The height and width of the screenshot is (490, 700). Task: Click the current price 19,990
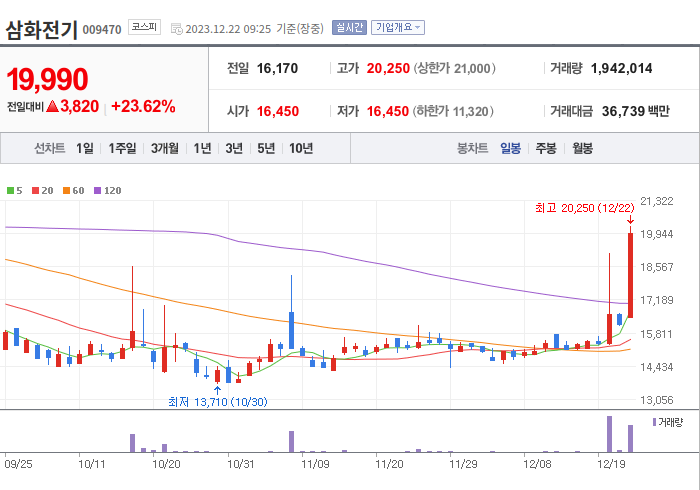47,79
